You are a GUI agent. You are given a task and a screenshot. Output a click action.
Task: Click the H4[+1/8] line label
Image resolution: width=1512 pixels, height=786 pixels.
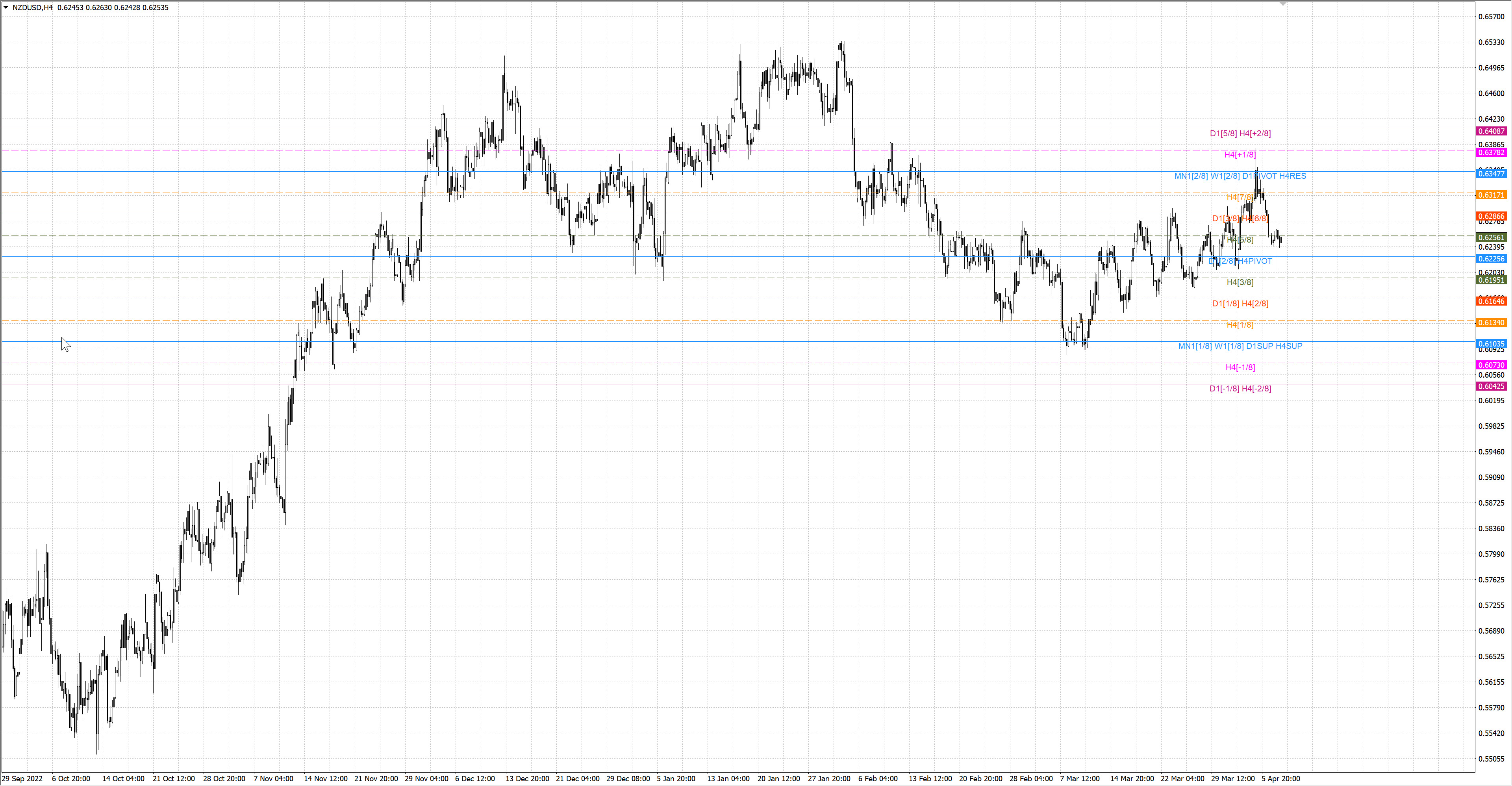click(x=1240, y=155)
